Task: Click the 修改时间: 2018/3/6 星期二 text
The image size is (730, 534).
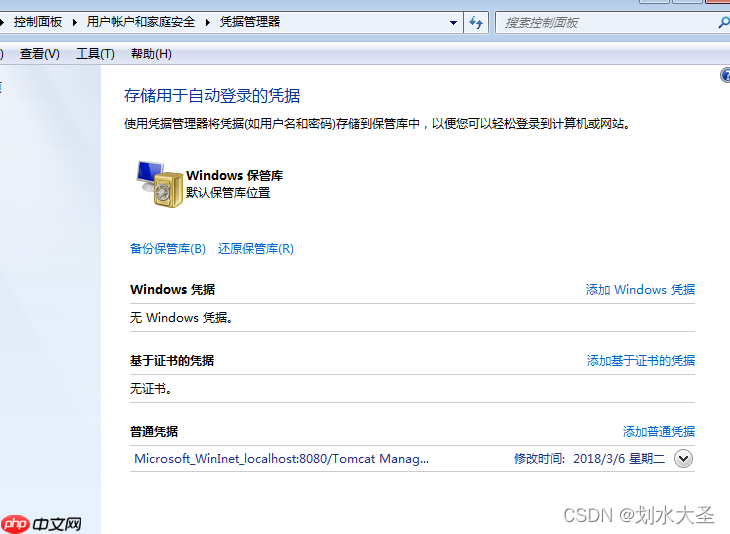Action: [x=589, y=459]
